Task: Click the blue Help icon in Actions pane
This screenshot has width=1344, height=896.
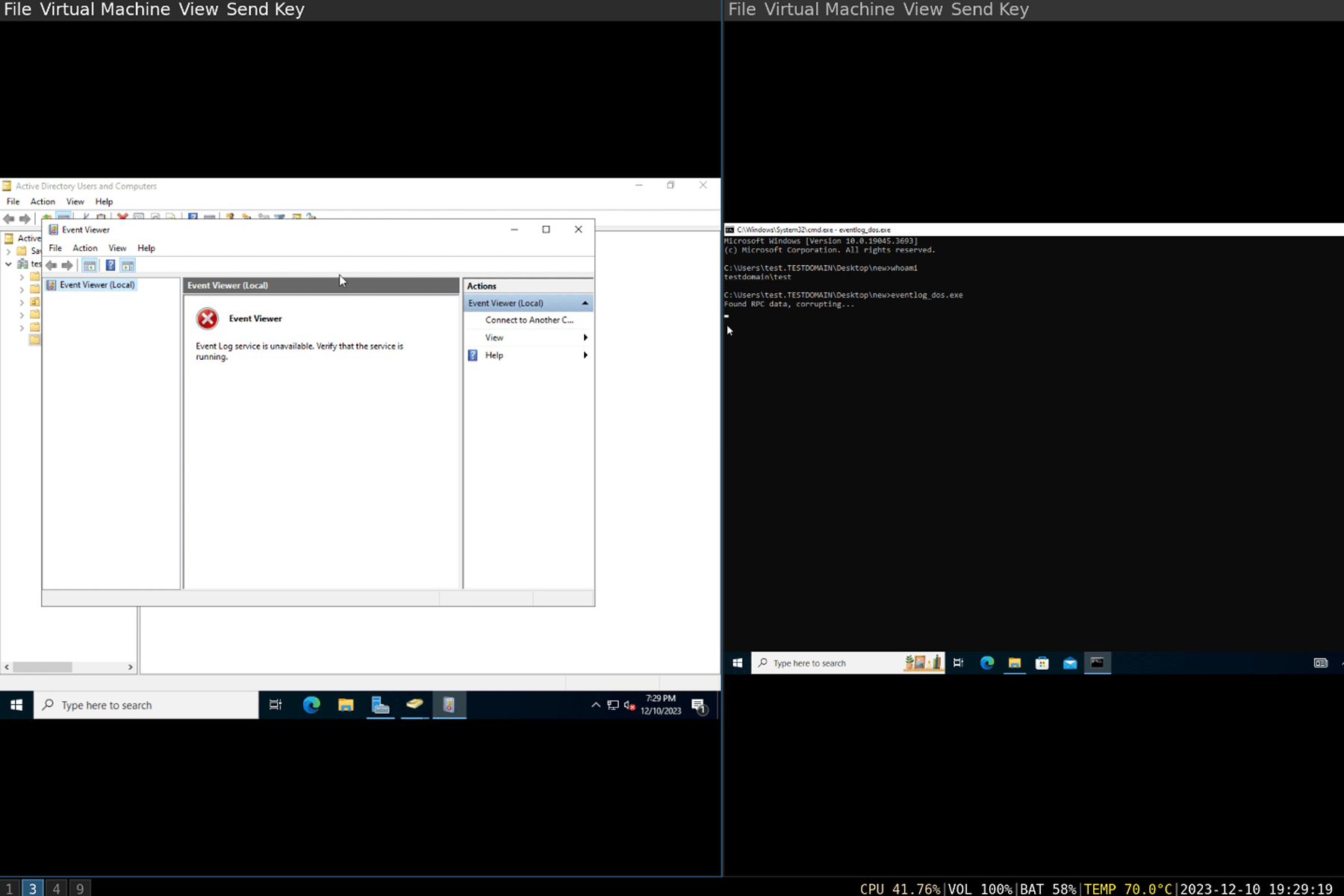Action: [x=473, y=355]
